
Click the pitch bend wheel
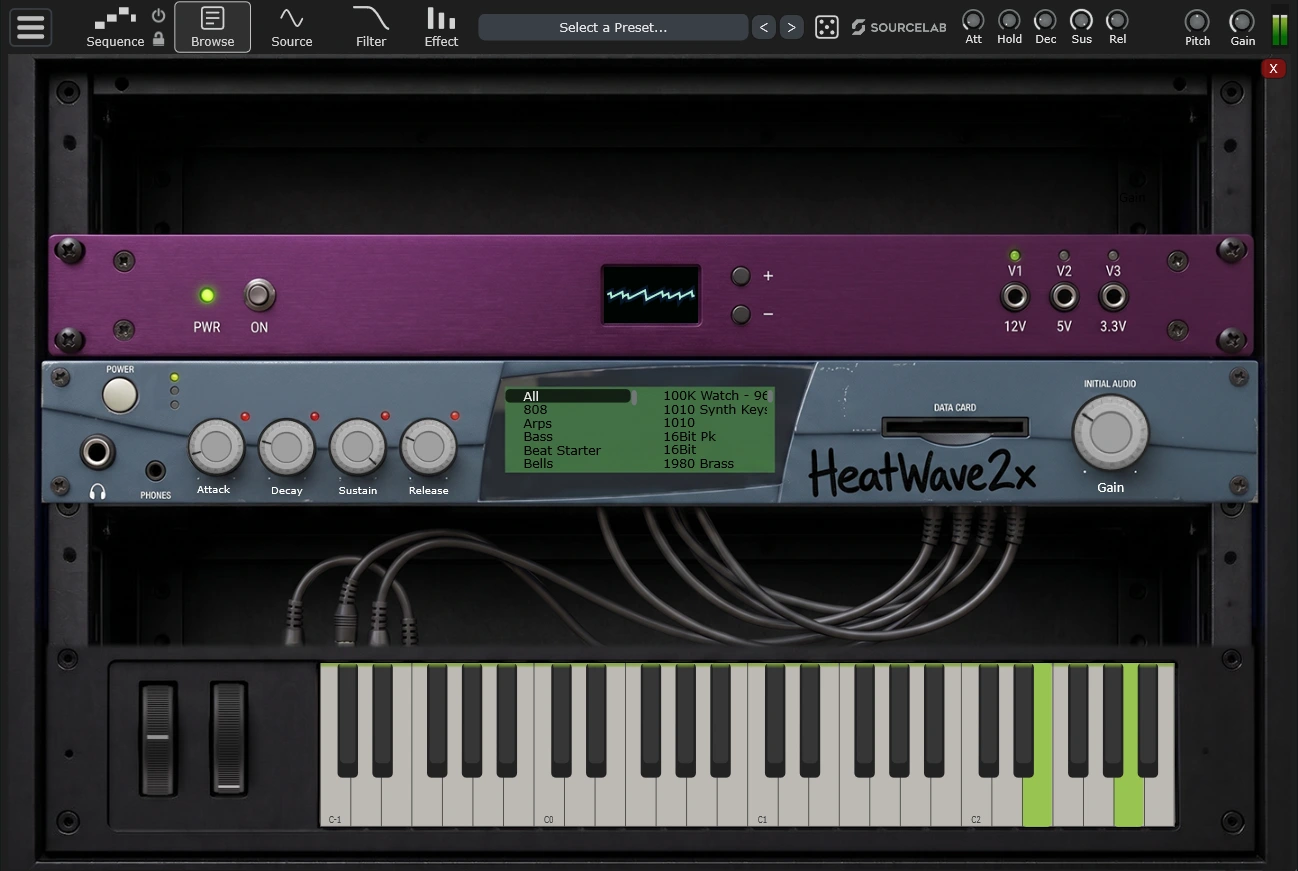click(158, 739)
